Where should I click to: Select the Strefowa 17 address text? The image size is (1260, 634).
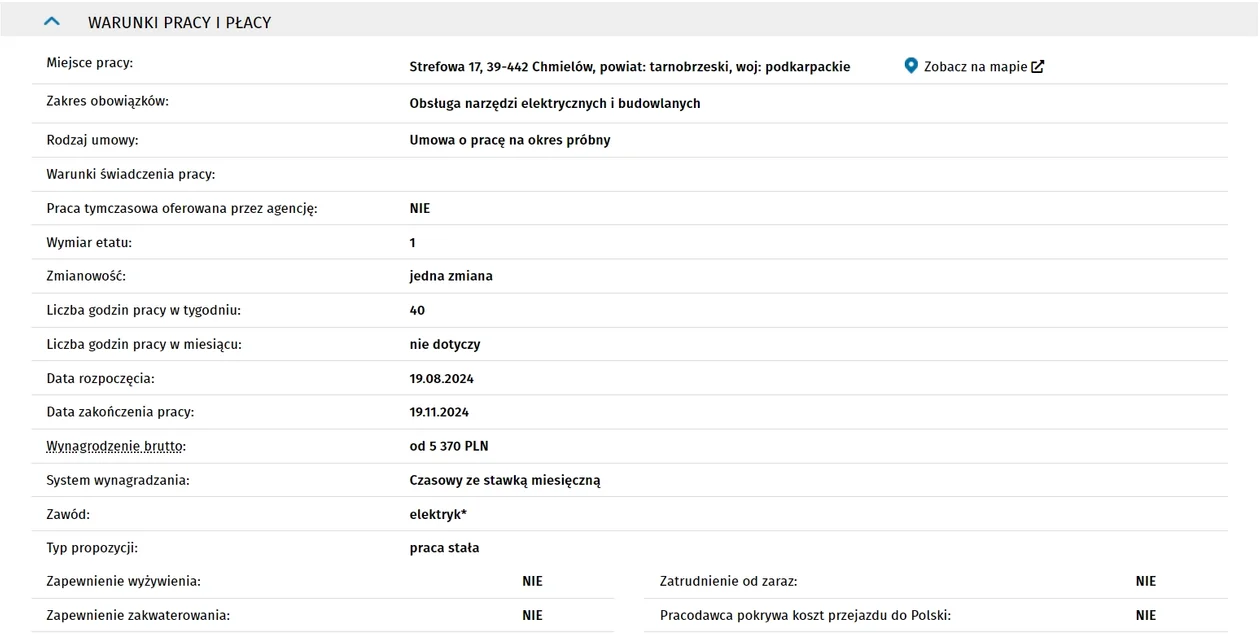(x=630, y=67)
